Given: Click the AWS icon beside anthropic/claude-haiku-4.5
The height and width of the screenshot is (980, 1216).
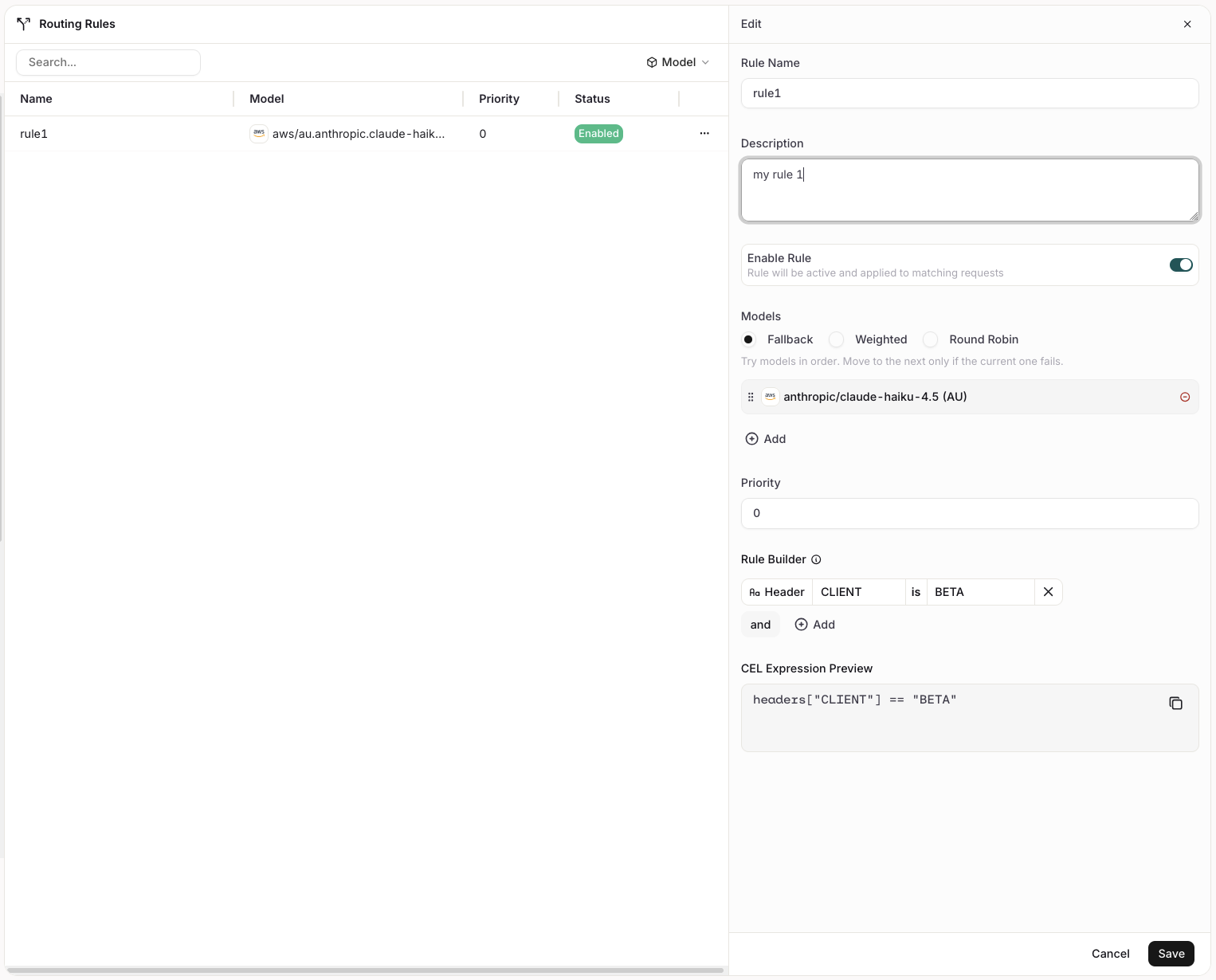Looking at the screenshot, I should [x=771, y=397].
